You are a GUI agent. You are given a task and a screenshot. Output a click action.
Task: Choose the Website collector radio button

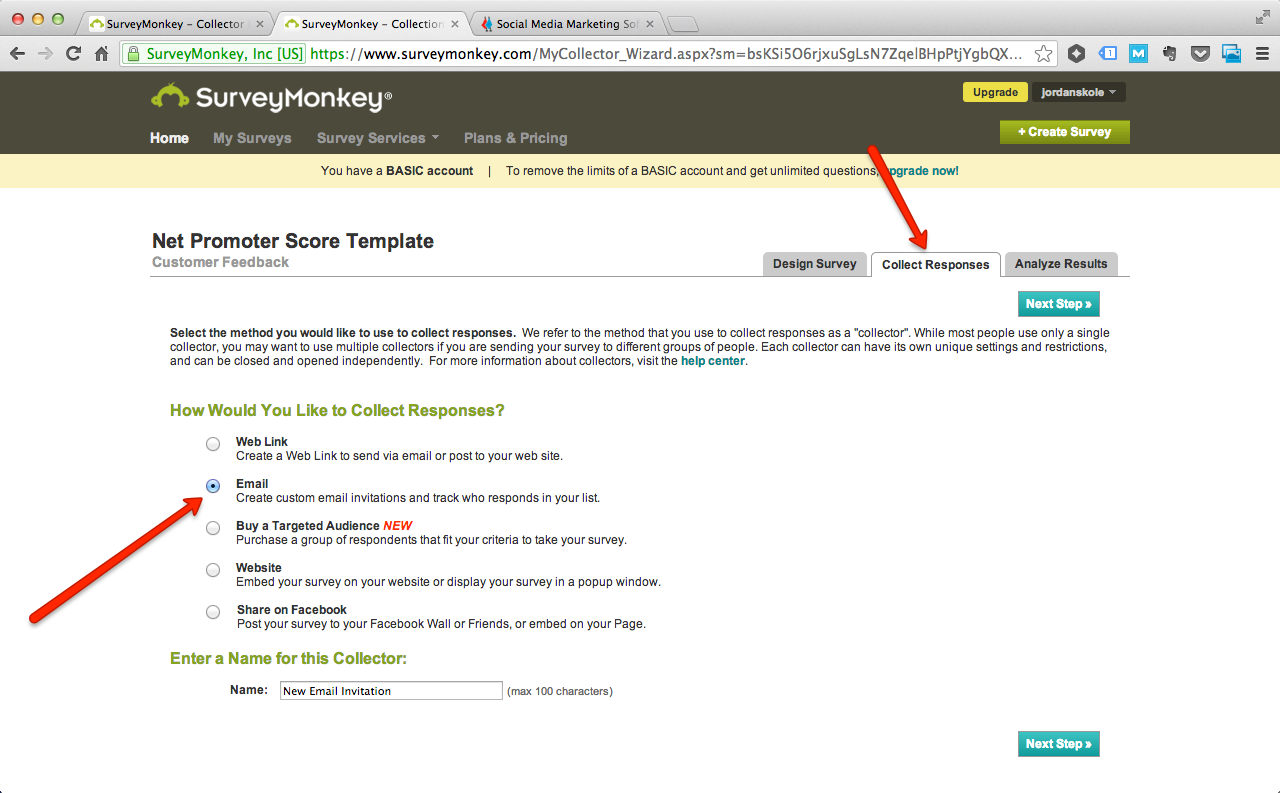pos(213,570)
